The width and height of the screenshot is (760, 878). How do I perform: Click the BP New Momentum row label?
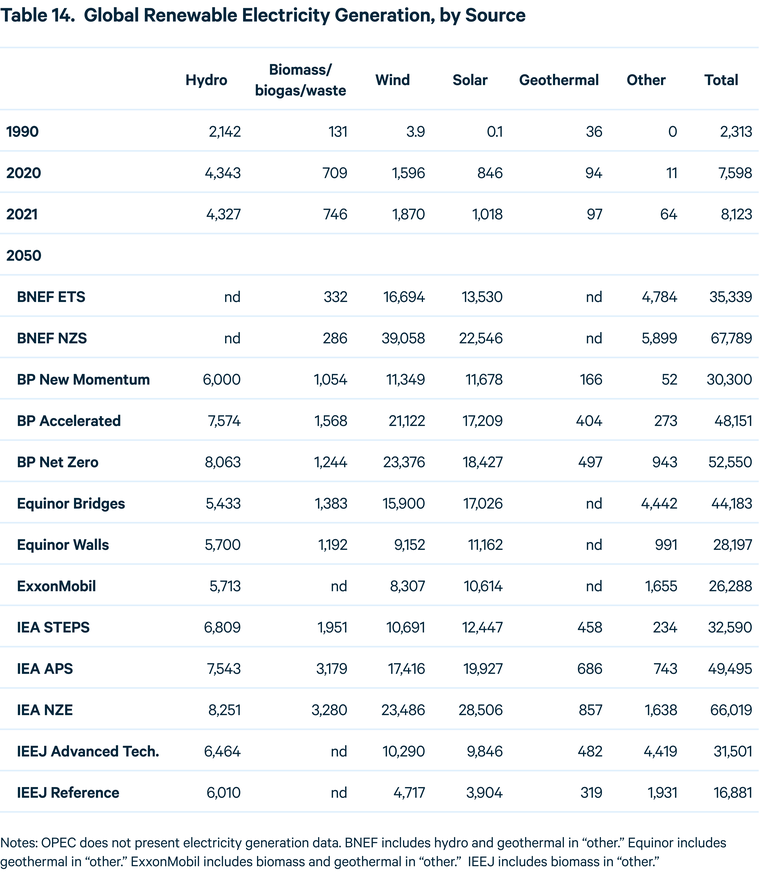pos(83,380)
